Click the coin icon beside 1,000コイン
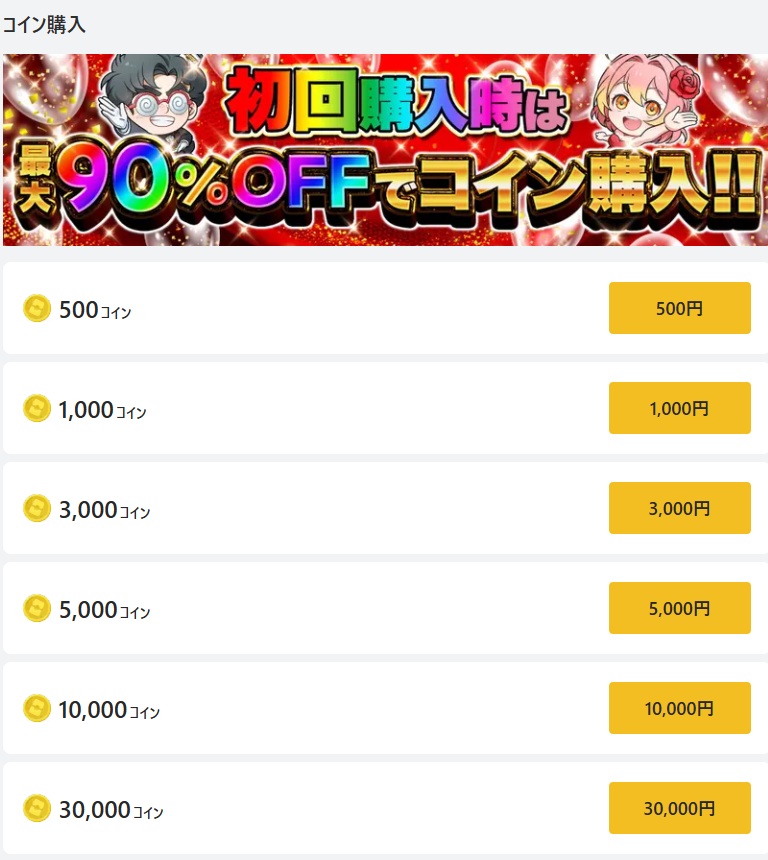Image resolution: width=768 pixels, height=860 pixels. click(x=37, y=408)
